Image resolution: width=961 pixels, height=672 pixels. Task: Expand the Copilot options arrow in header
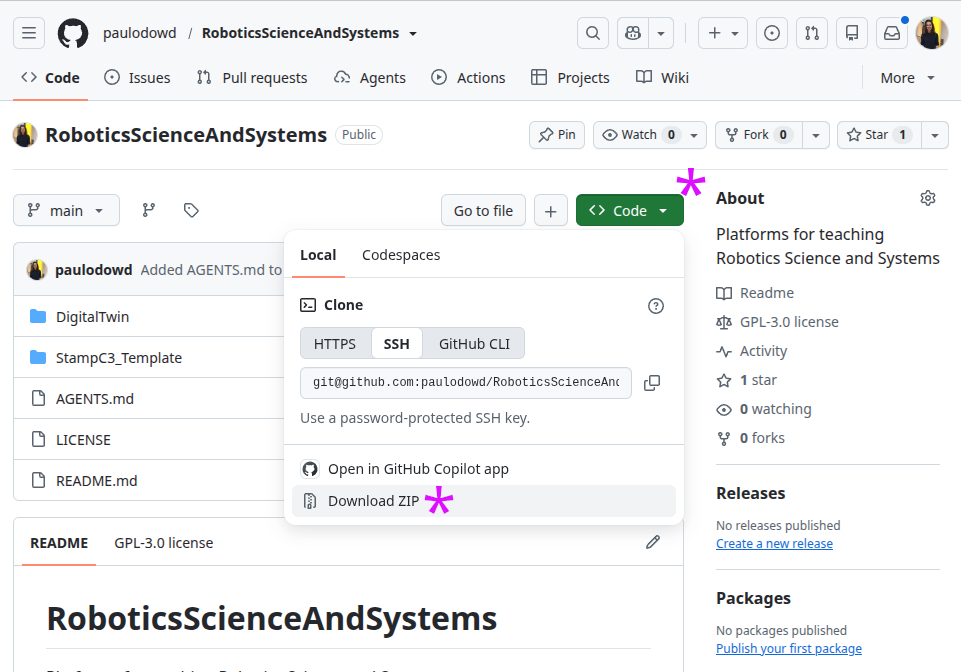coord(661,32)
